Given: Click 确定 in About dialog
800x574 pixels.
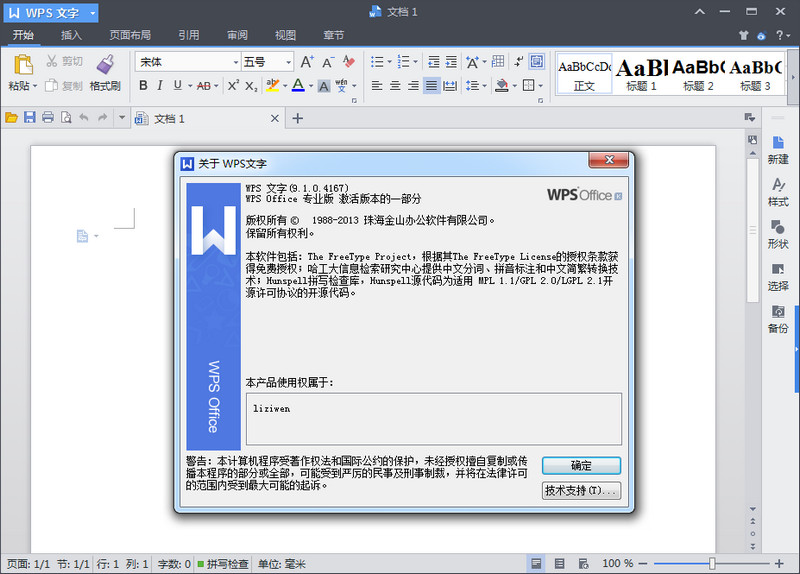Looking at the screenshot, I should point(581,465).
